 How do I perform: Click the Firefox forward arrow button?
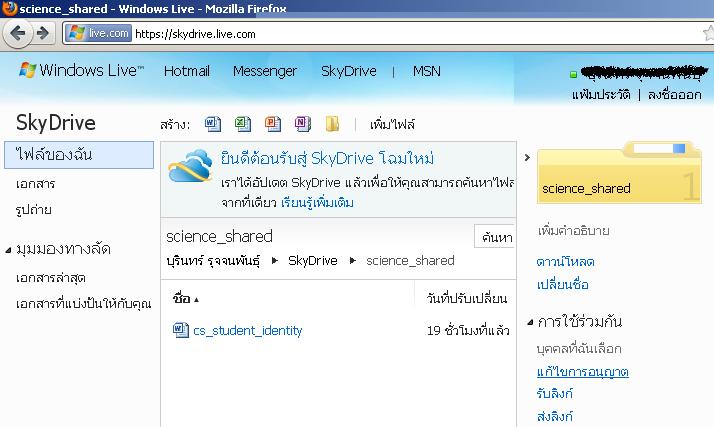tap(43, 33)
